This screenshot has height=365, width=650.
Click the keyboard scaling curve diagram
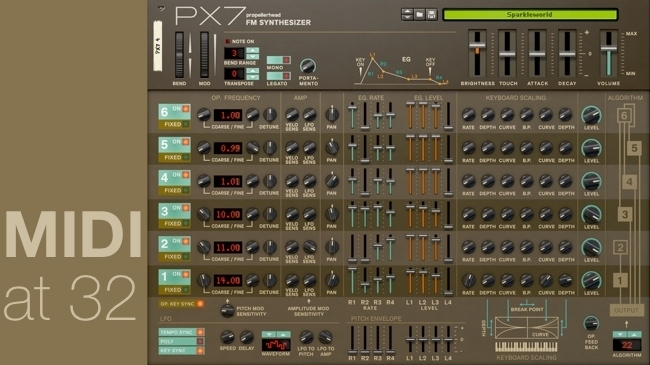[x=526, y=328]
